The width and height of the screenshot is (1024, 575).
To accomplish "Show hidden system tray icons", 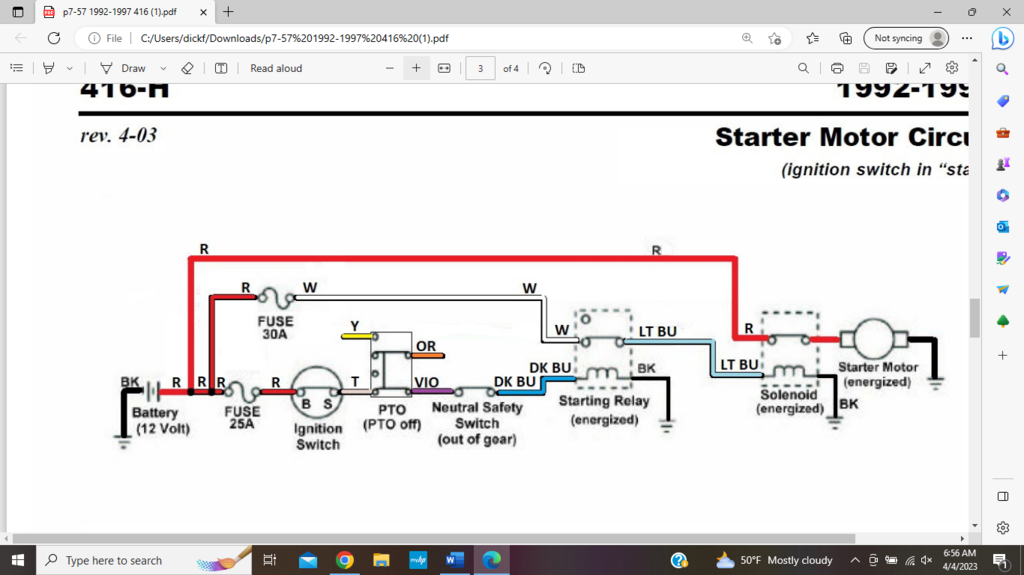I will tap(855, 560).
